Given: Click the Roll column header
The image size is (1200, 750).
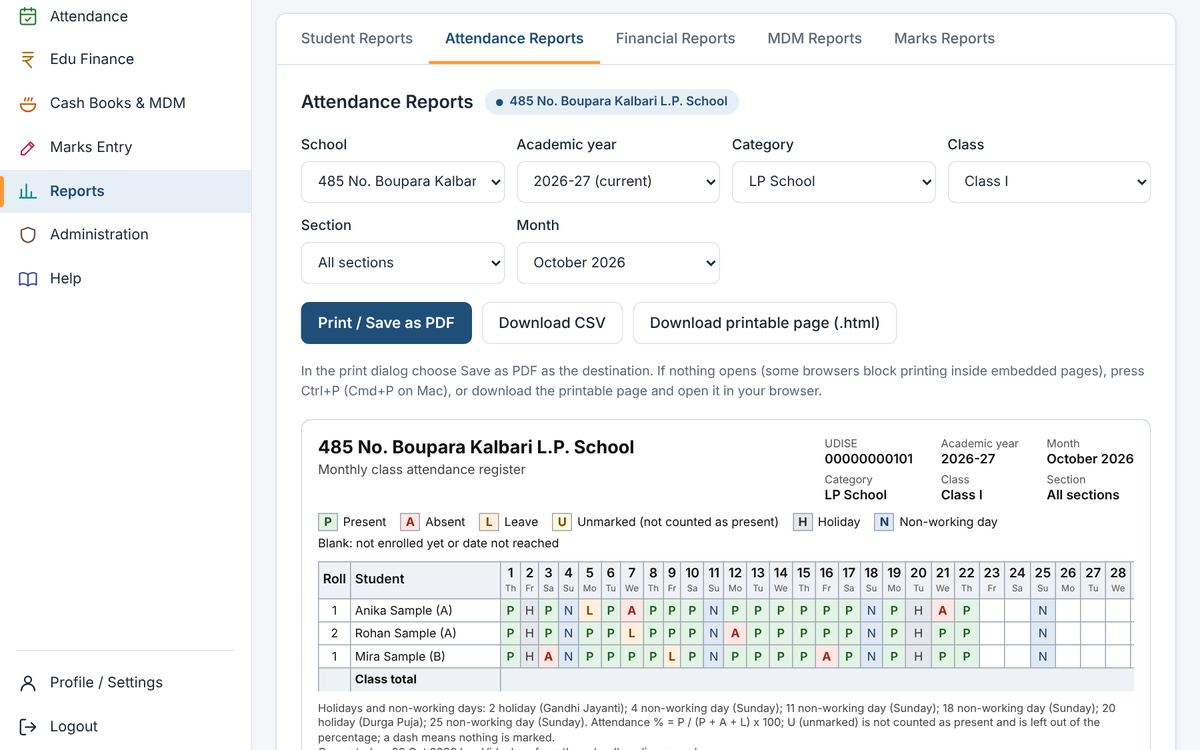Looking at the screenshot, I should (334, 579).
